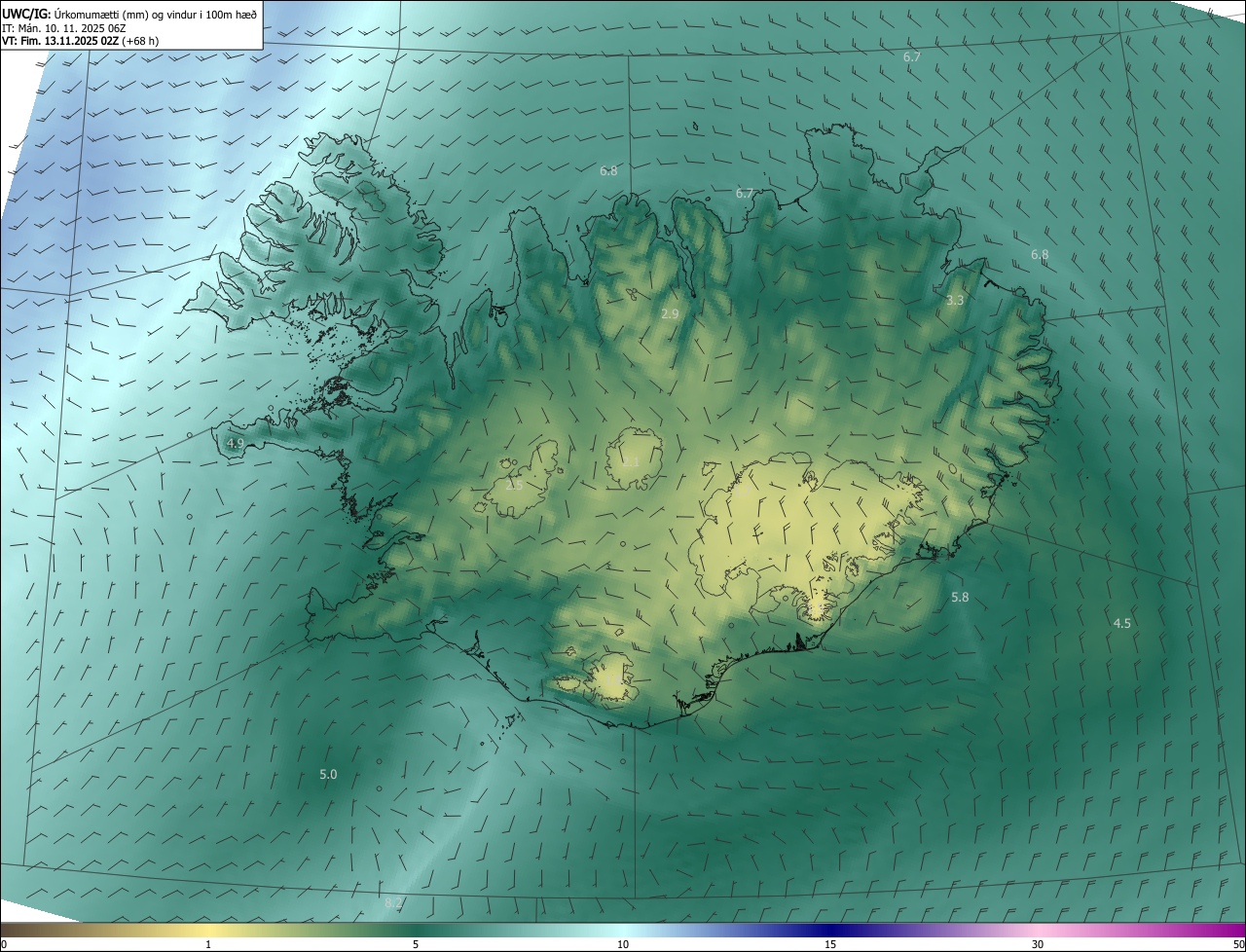The image size is (1246, 952).
Task: Click the 4.9 value label near the west peninsula
Action: (x=235, y=443)
